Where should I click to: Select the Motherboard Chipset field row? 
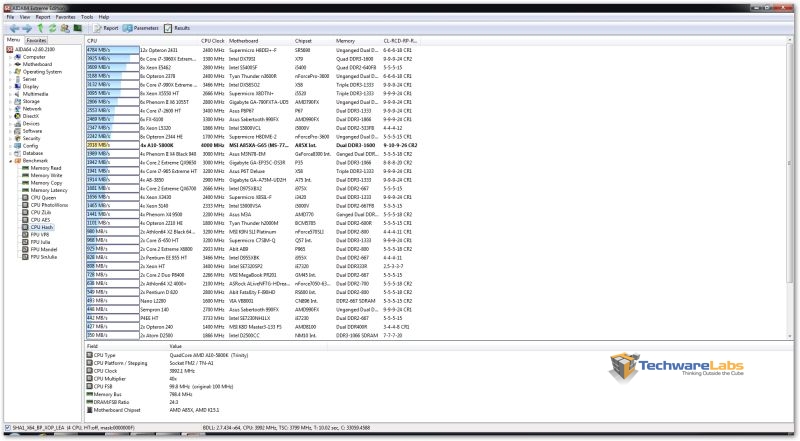(153, 410)
